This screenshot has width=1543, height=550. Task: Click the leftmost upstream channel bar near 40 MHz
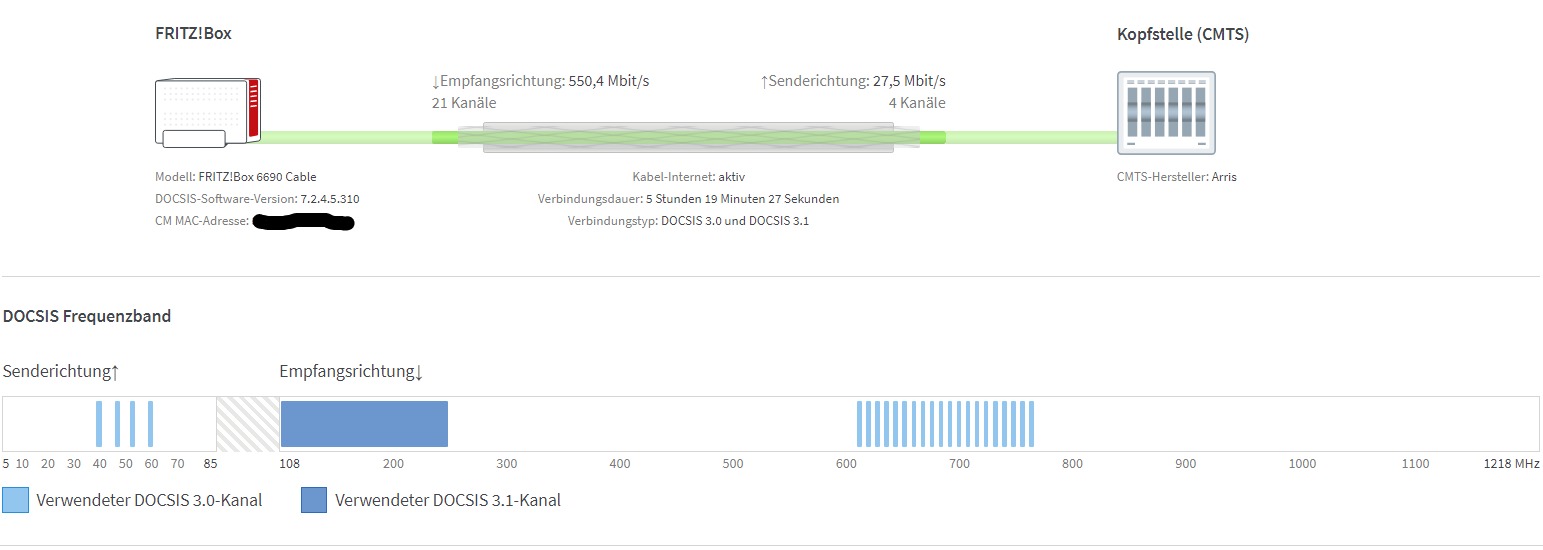click(x=99, y=423)
